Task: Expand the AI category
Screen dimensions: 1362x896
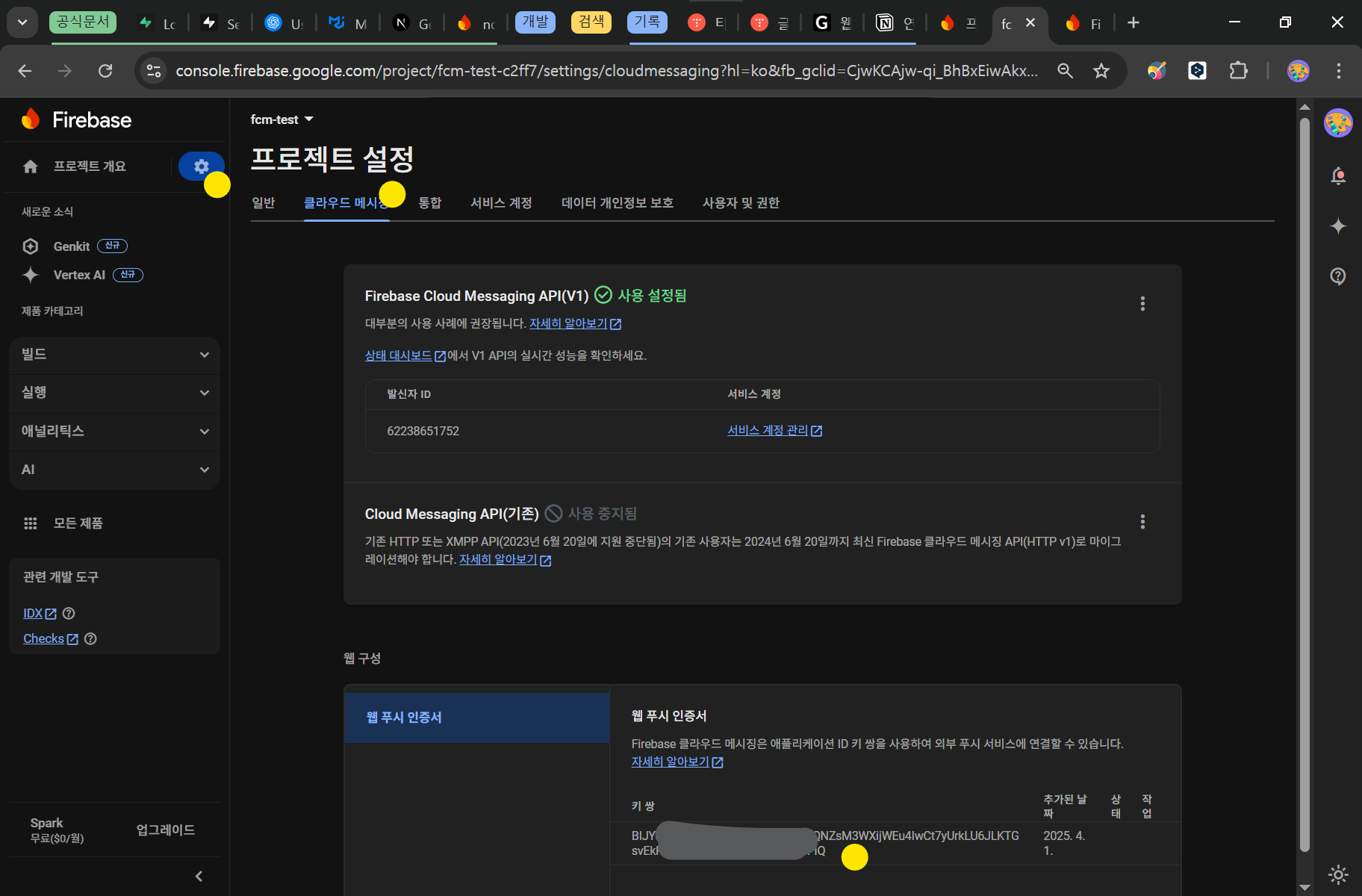Action: (x=114, y=470)
